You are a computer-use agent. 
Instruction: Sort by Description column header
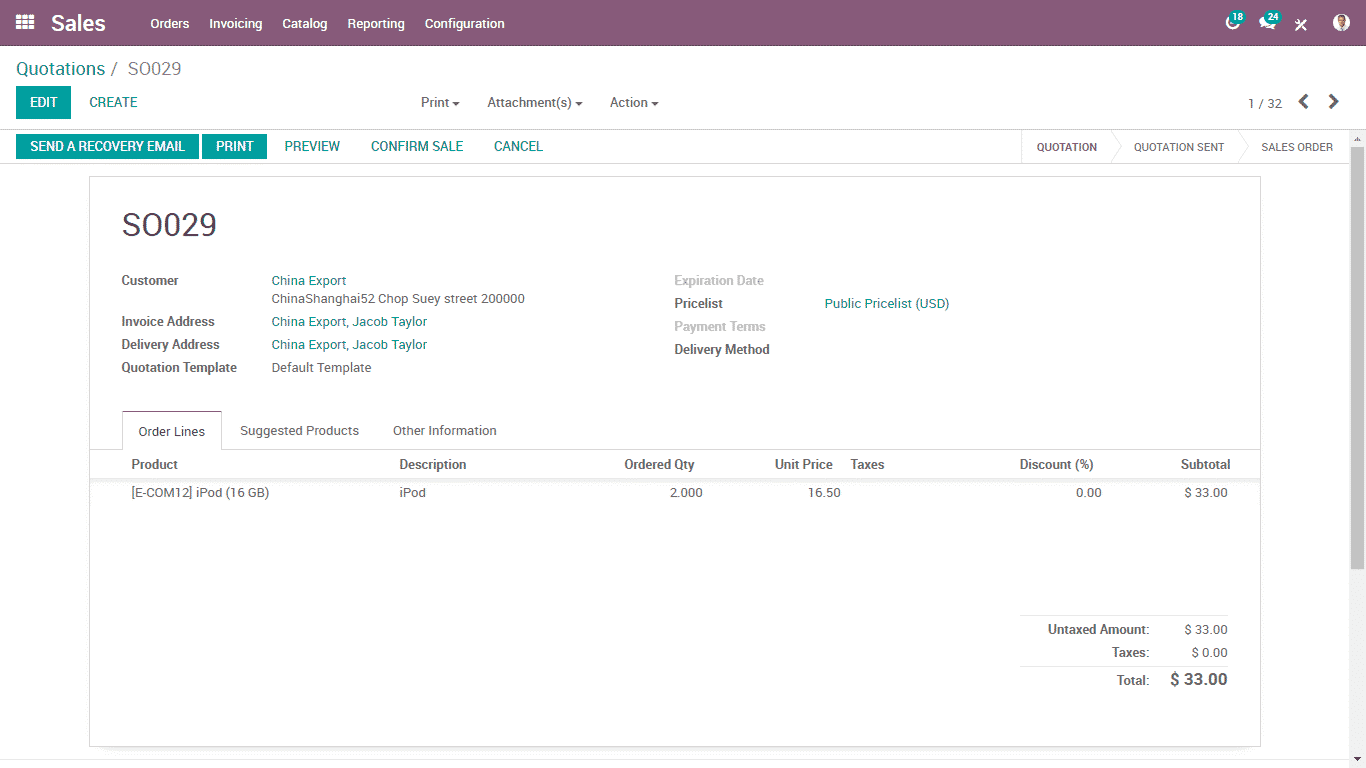click(x=433, y=465)
